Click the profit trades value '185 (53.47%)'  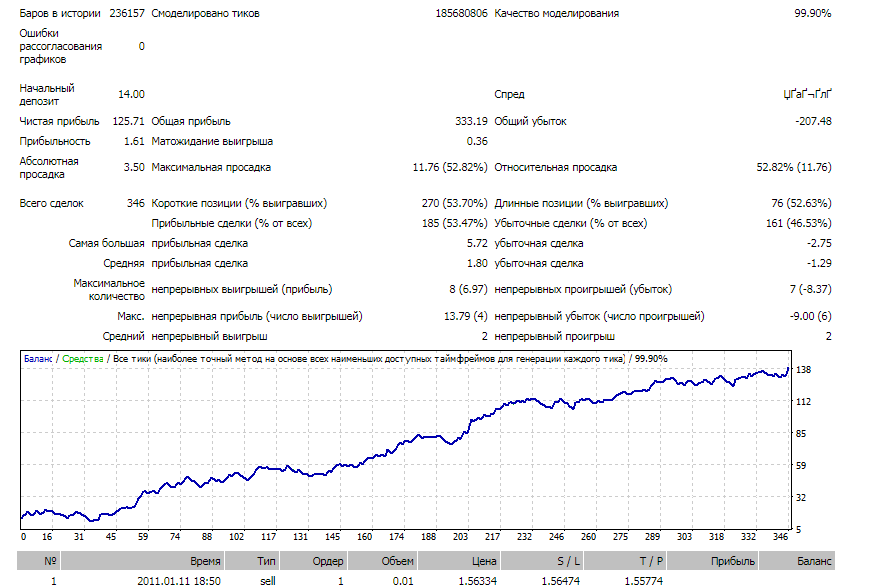(x=454, y=223)
